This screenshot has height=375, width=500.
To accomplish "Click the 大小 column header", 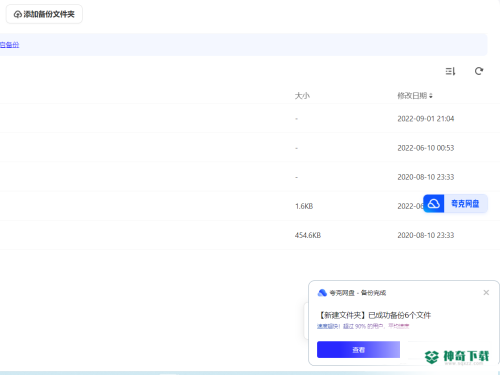I will 302,96.
